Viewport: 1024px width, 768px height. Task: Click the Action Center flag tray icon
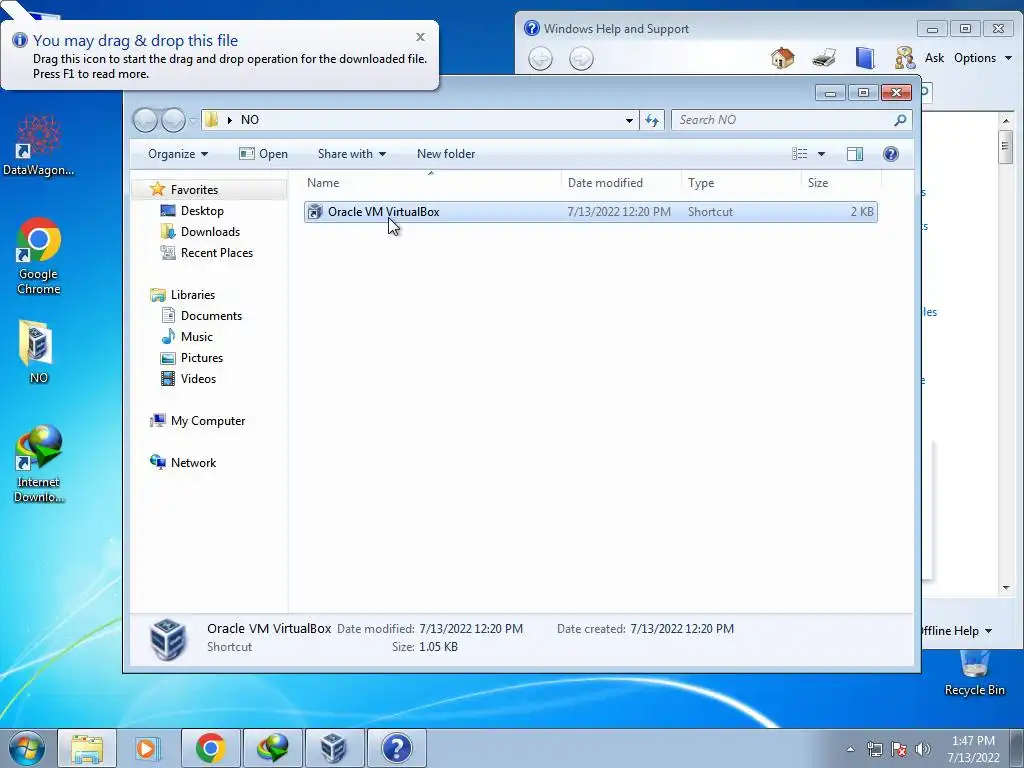click(x=899, y=749)
